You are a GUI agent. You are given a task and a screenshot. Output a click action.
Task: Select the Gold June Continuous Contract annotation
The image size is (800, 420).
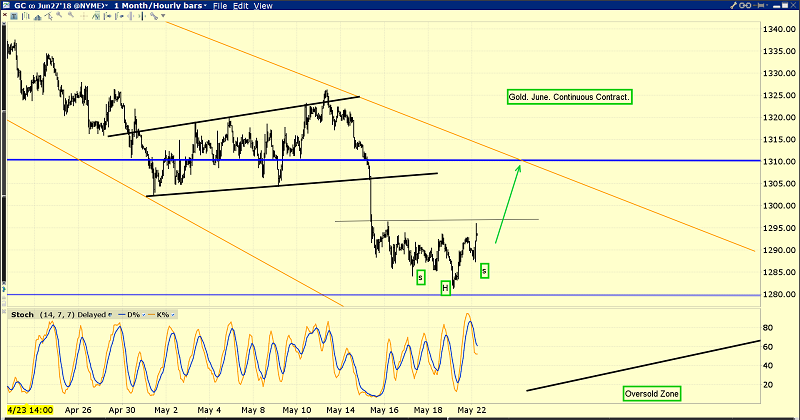[569, 97]
